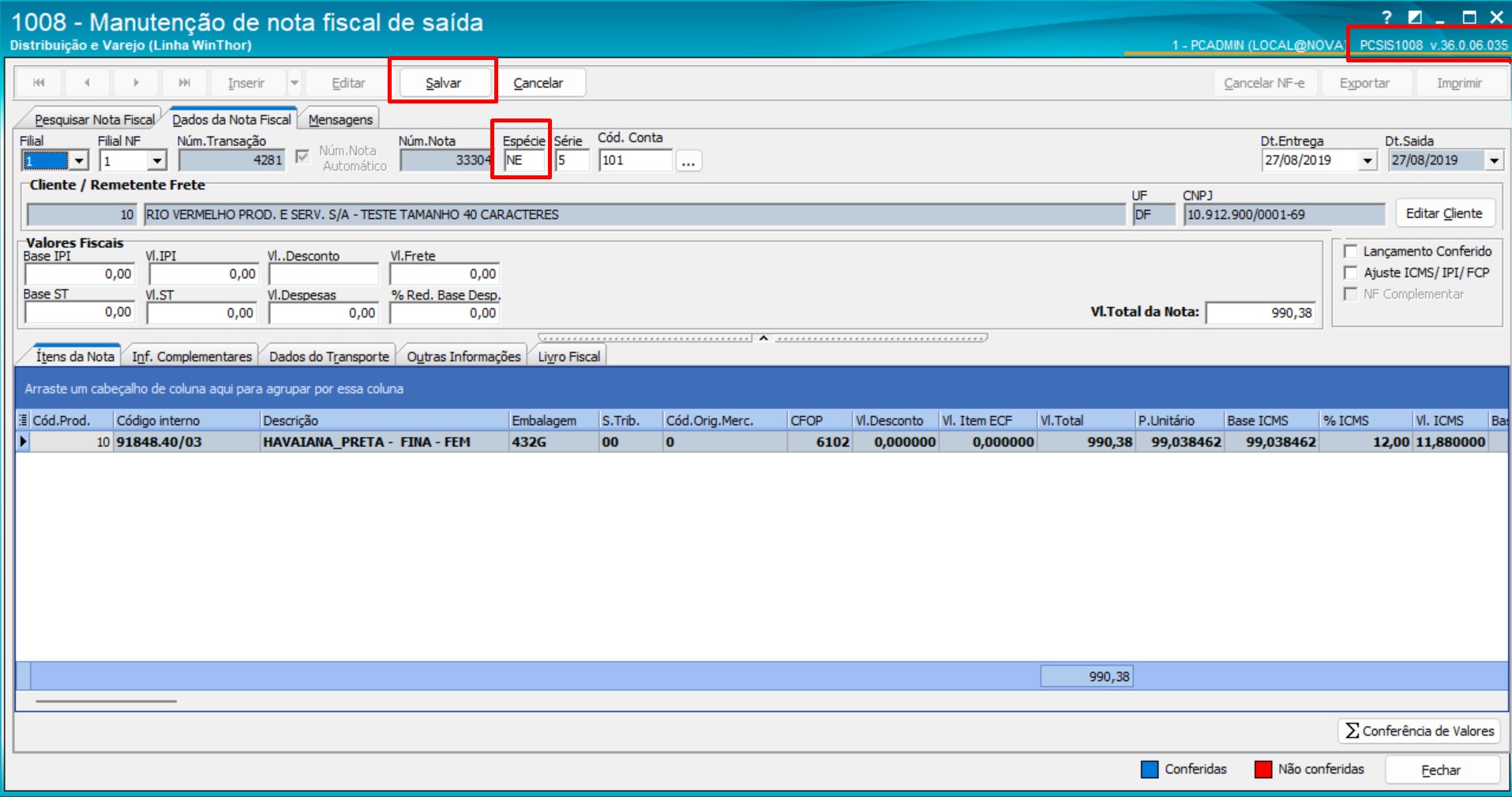Go to the first record navigation arrow
1512x797 pixels.
tap(39, 83)
